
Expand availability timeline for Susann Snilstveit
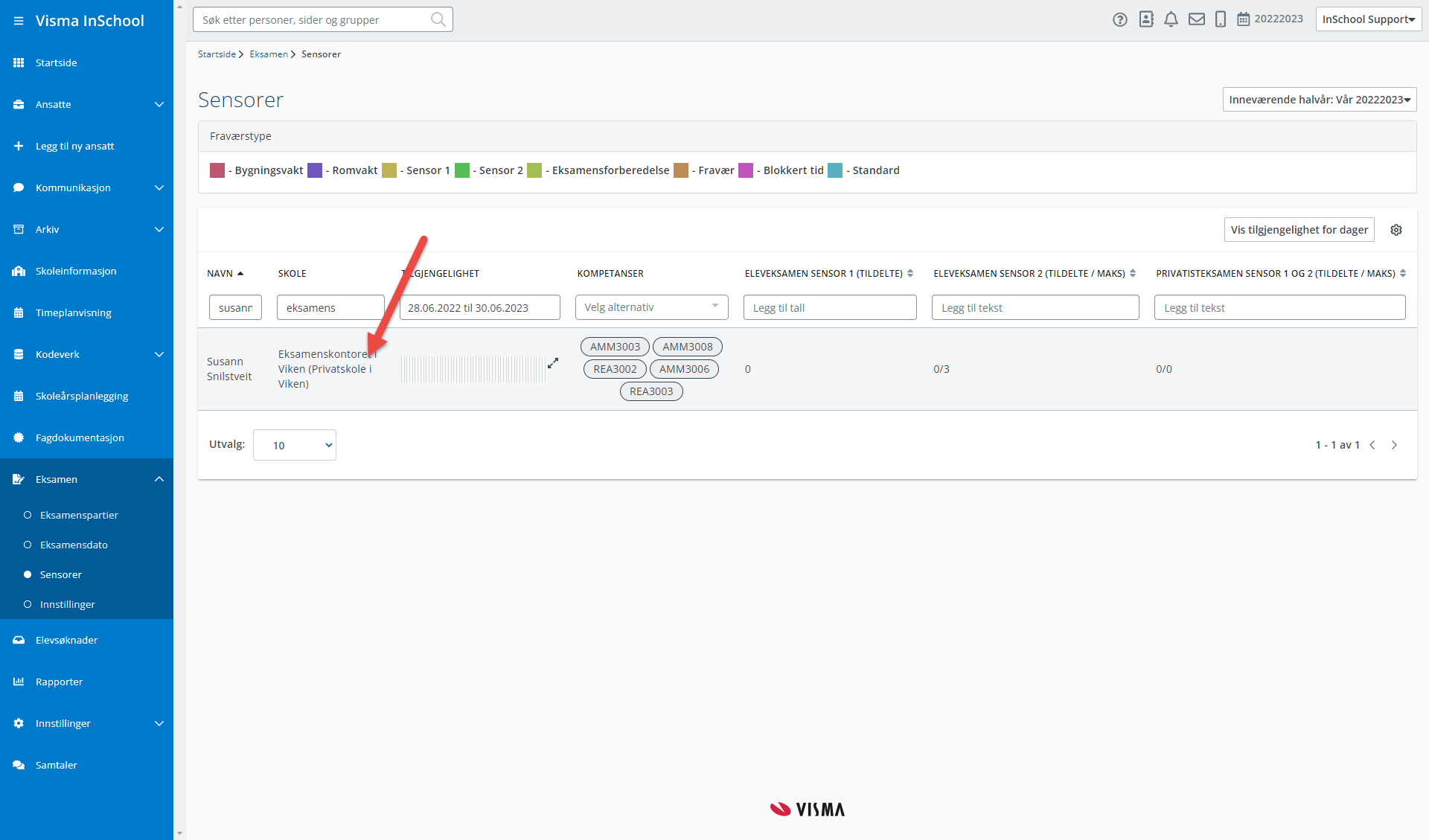[553, 363]
